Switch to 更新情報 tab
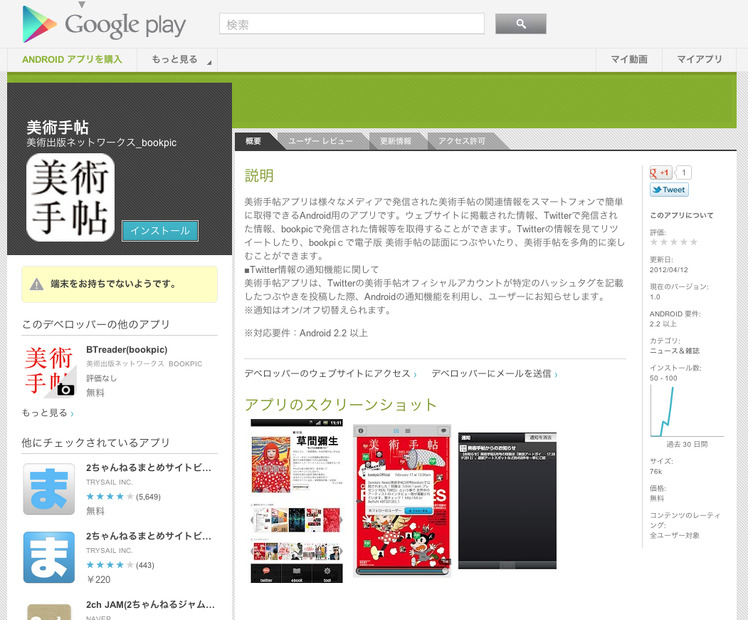Screen dimensions: 748x620 [395, 141]
